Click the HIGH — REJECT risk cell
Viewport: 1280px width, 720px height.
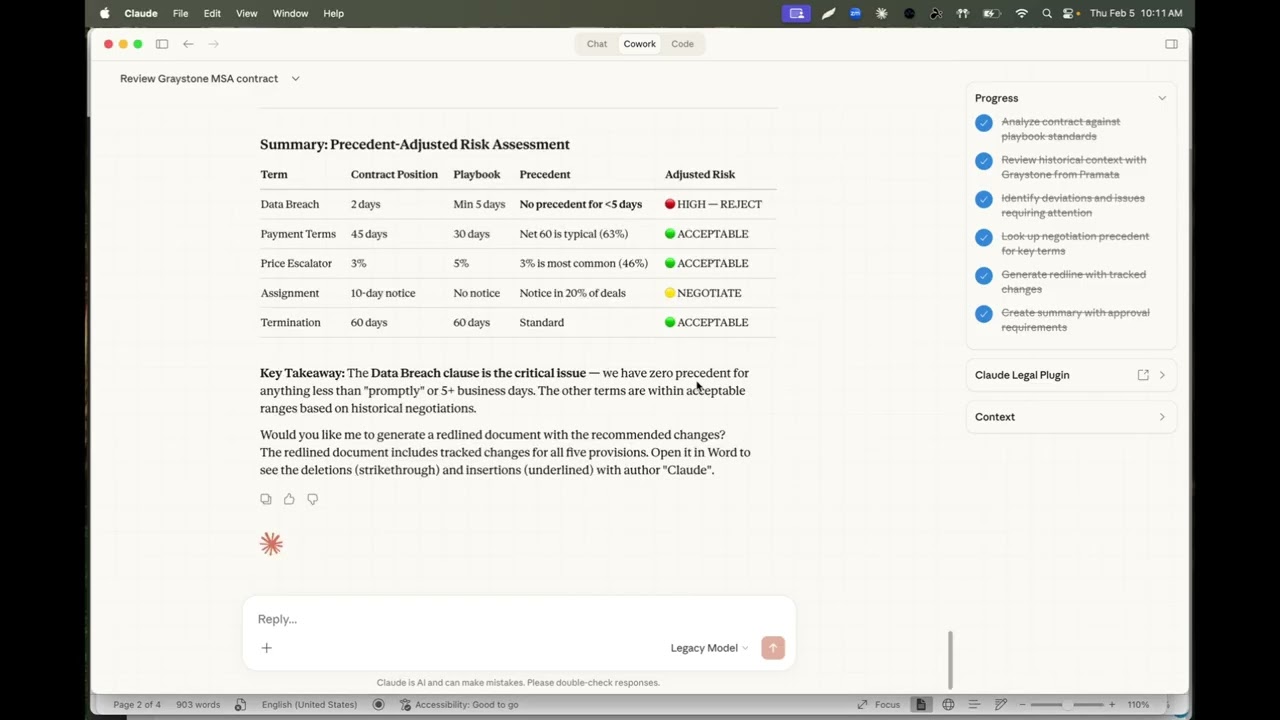tap(714, 204)
